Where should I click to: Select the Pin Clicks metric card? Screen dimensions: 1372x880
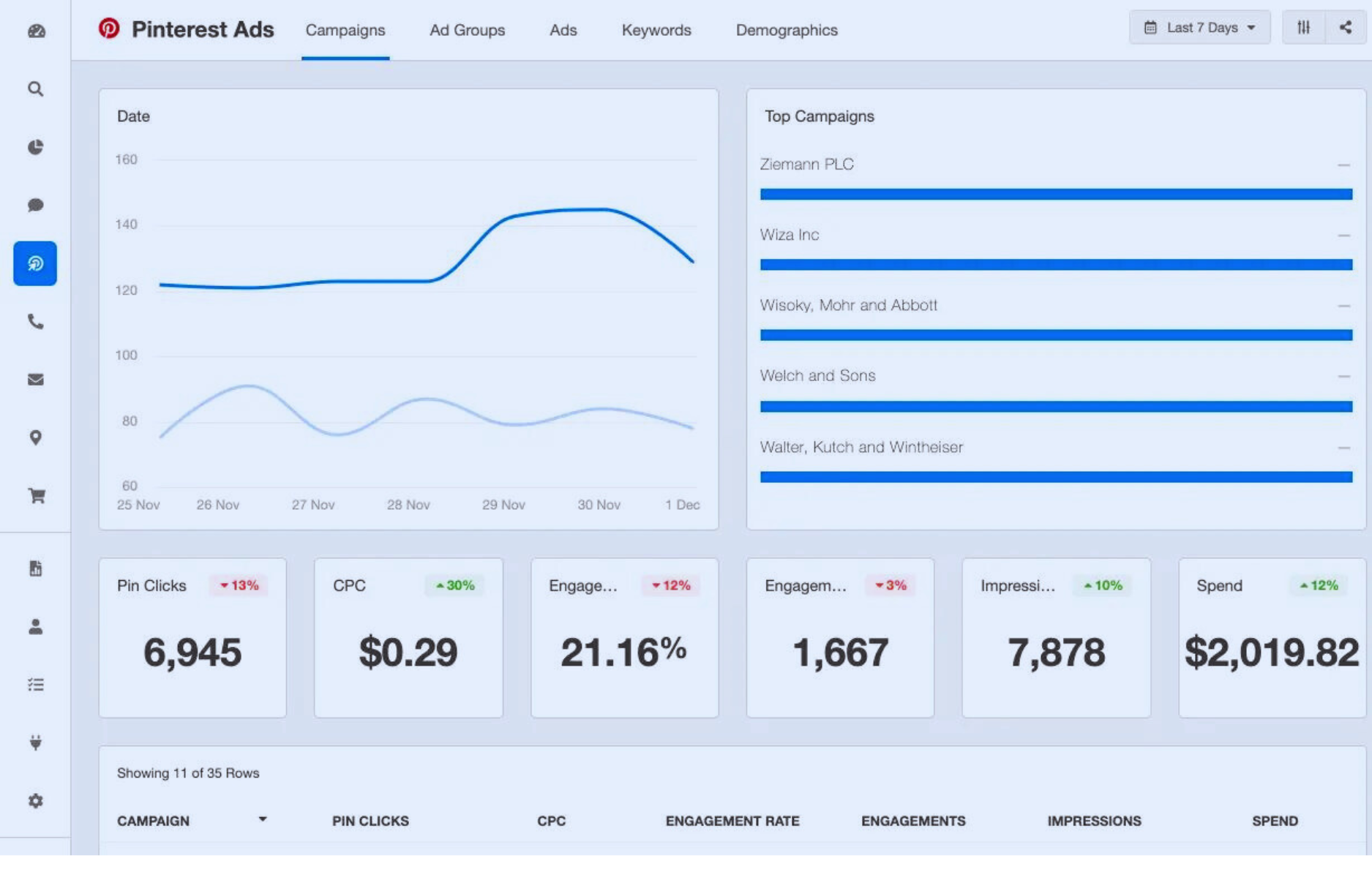[x=192, y=637]
